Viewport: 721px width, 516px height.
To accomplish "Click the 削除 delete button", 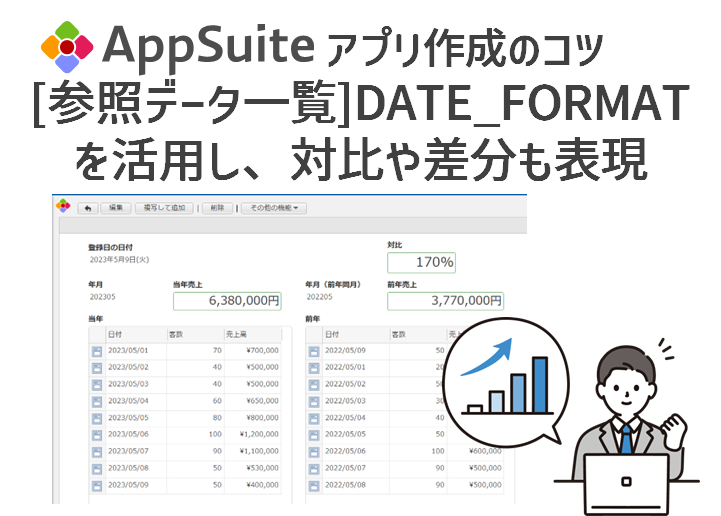I will point(217,208).
